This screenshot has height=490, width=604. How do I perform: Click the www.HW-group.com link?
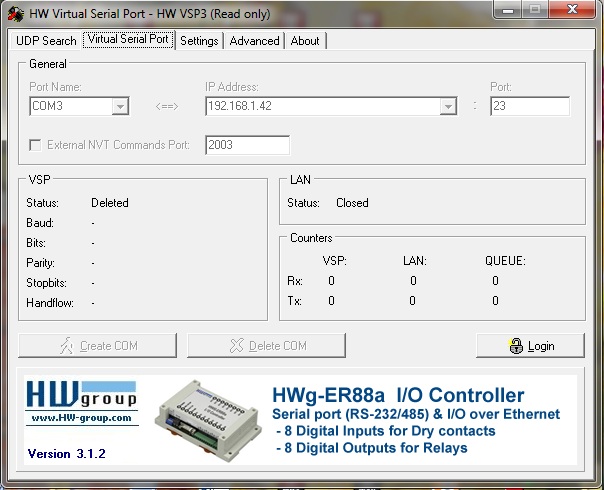pyautogui.click(x=81, y=418)
